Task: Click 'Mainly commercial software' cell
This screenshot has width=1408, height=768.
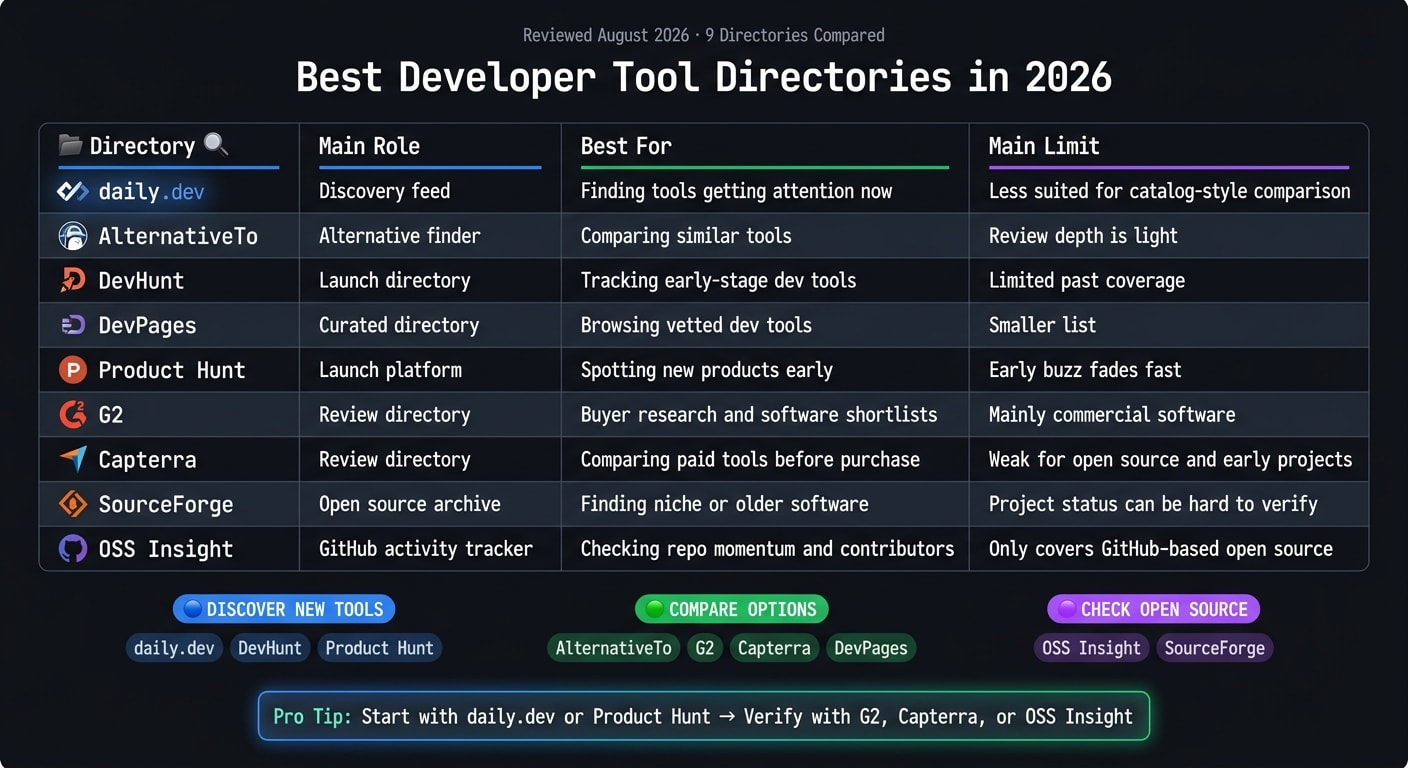Action: coord(1112,415)
